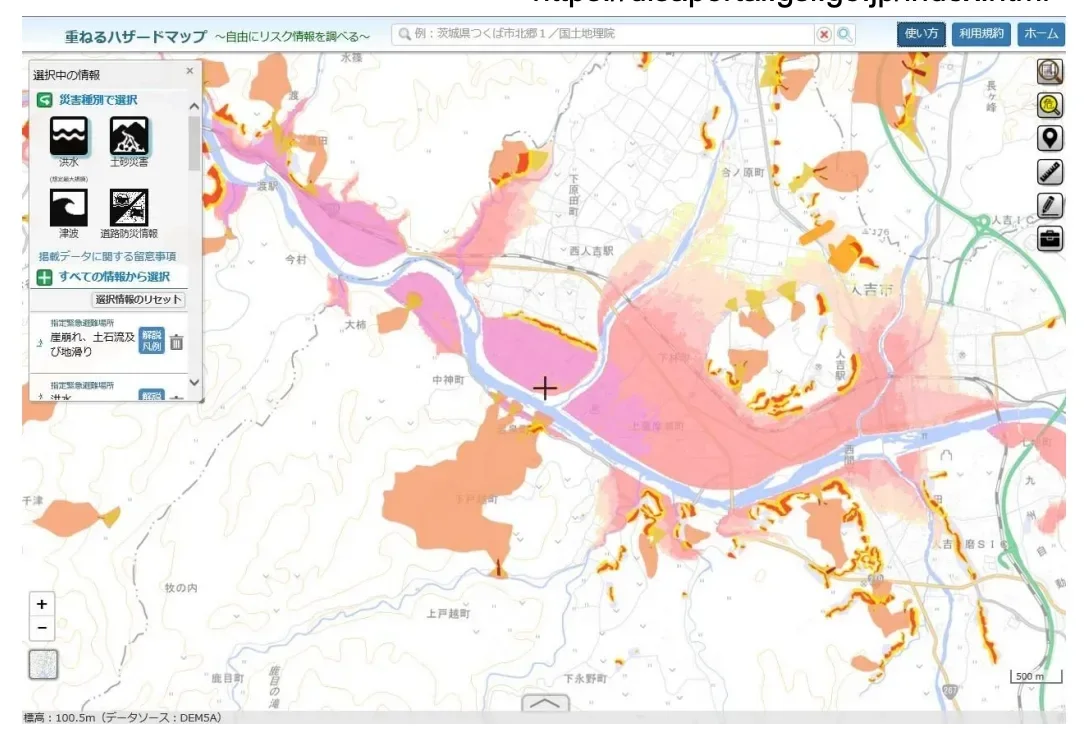Click the 下永野町 label on map

(x=585, y=678)
